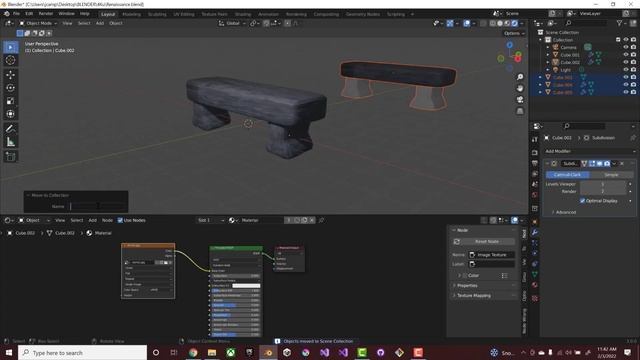Select the Cursor tool in viewport toolbar
This screenshot has height=360, width=640.
tap(11, 60)
